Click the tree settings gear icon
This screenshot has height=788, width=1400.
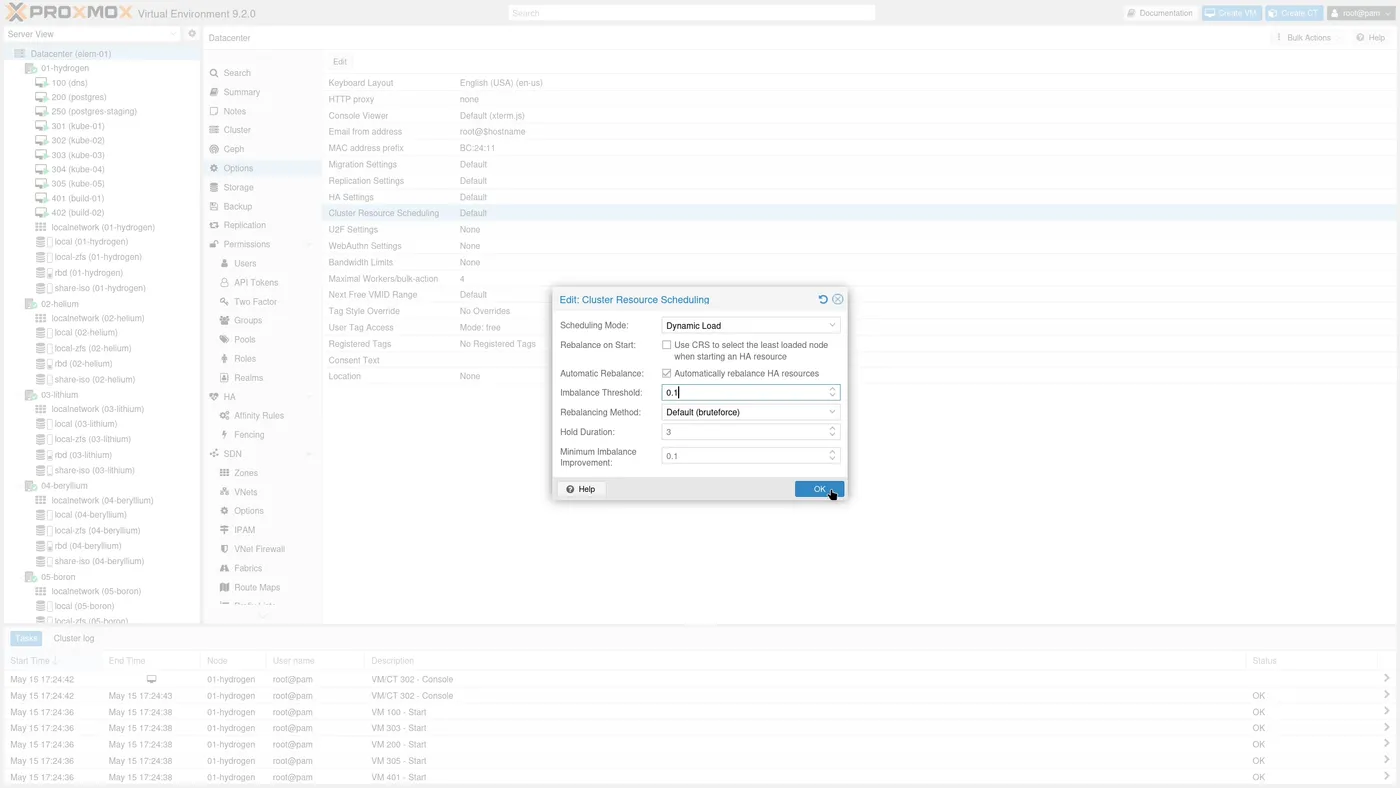pos(192,34)
